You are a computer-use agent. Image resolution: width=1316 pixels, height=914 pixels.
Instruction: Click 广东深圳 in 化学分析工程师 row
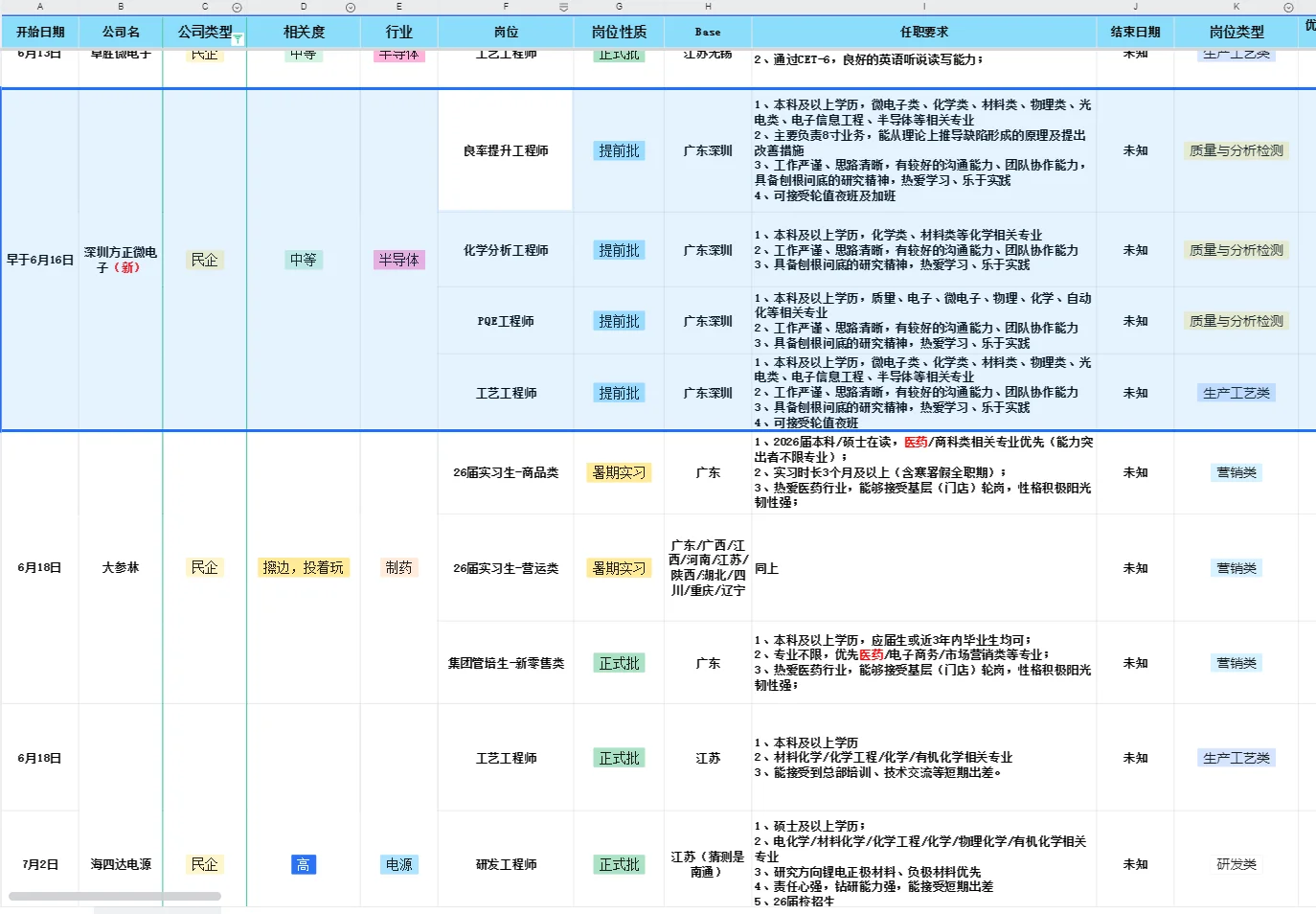click(x=708, y=250)
